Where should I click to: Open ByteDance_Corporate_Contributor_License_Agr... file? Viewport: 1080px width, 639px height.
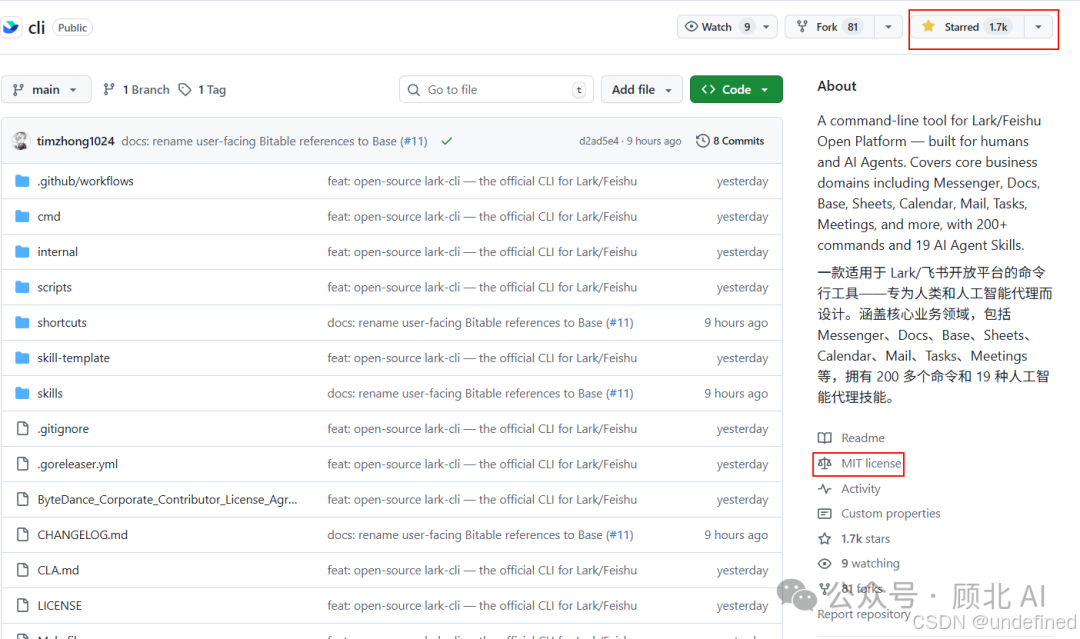[167, 499]
